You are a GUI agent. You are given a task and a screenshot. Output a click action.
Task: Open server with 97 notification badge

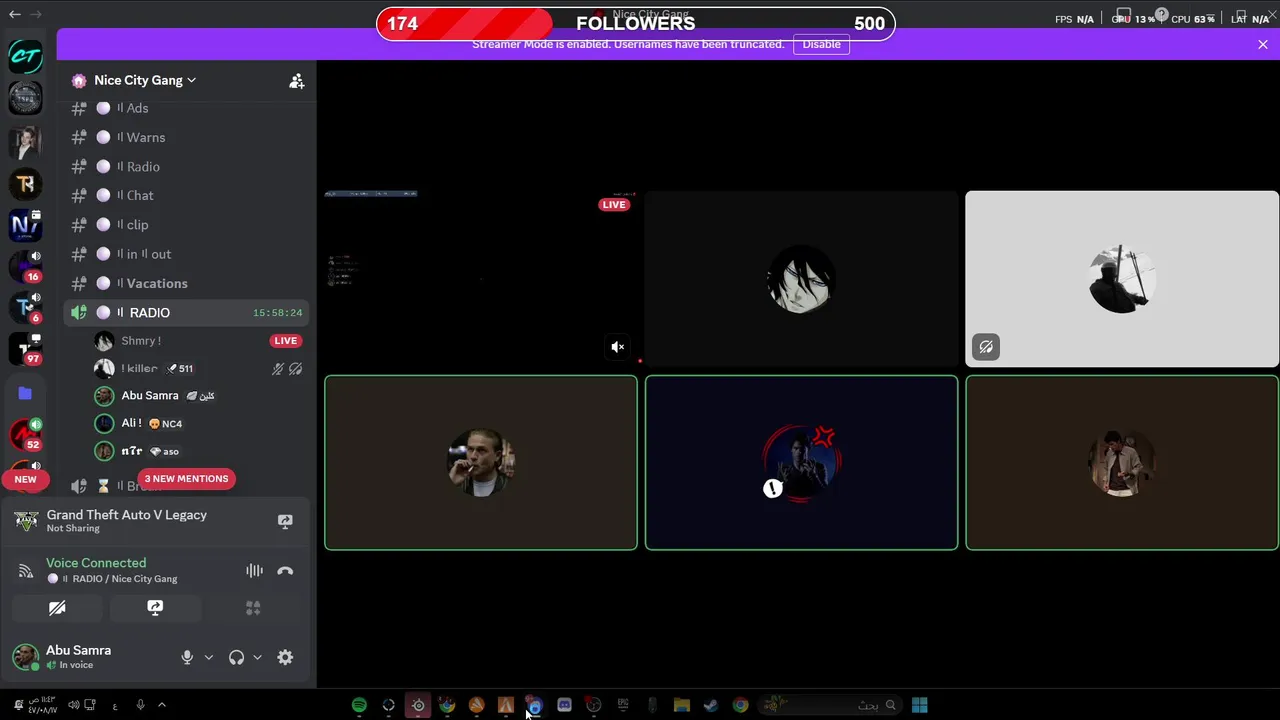25,350
